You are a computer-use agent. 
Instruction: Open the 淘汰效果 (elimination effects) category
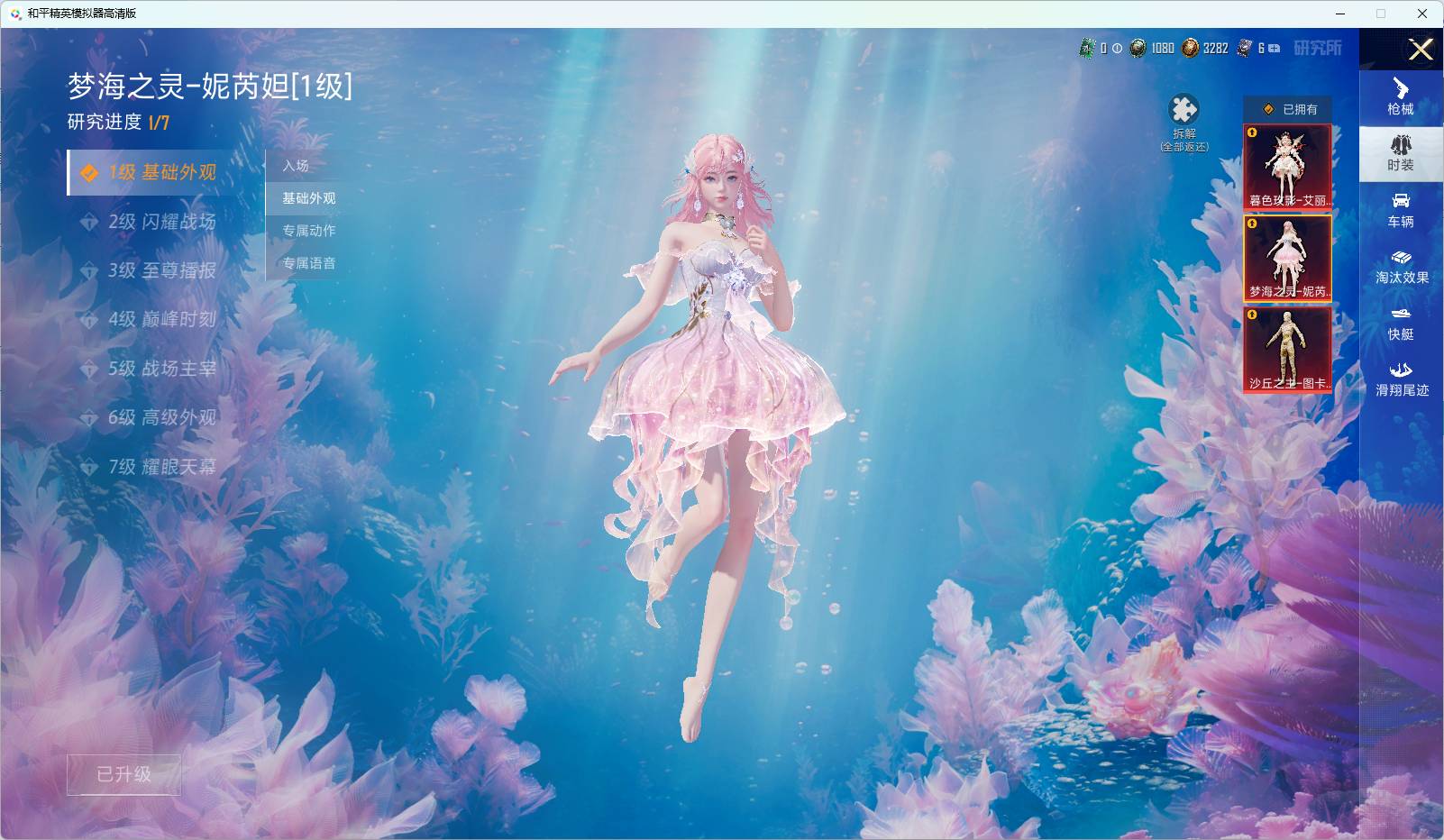1401,266
